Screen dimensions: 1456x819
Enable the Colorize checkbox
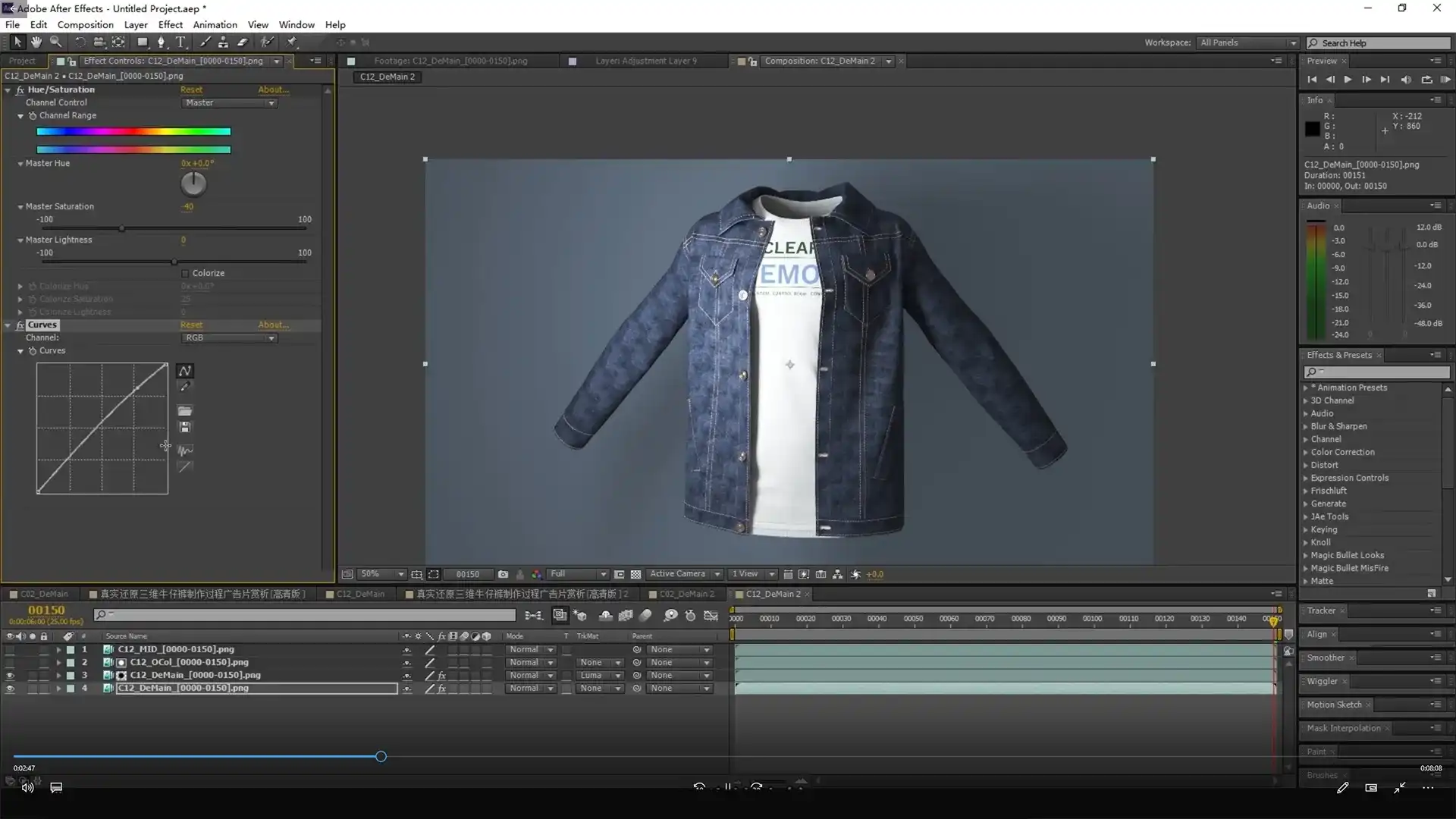click(x=185, y=273)
